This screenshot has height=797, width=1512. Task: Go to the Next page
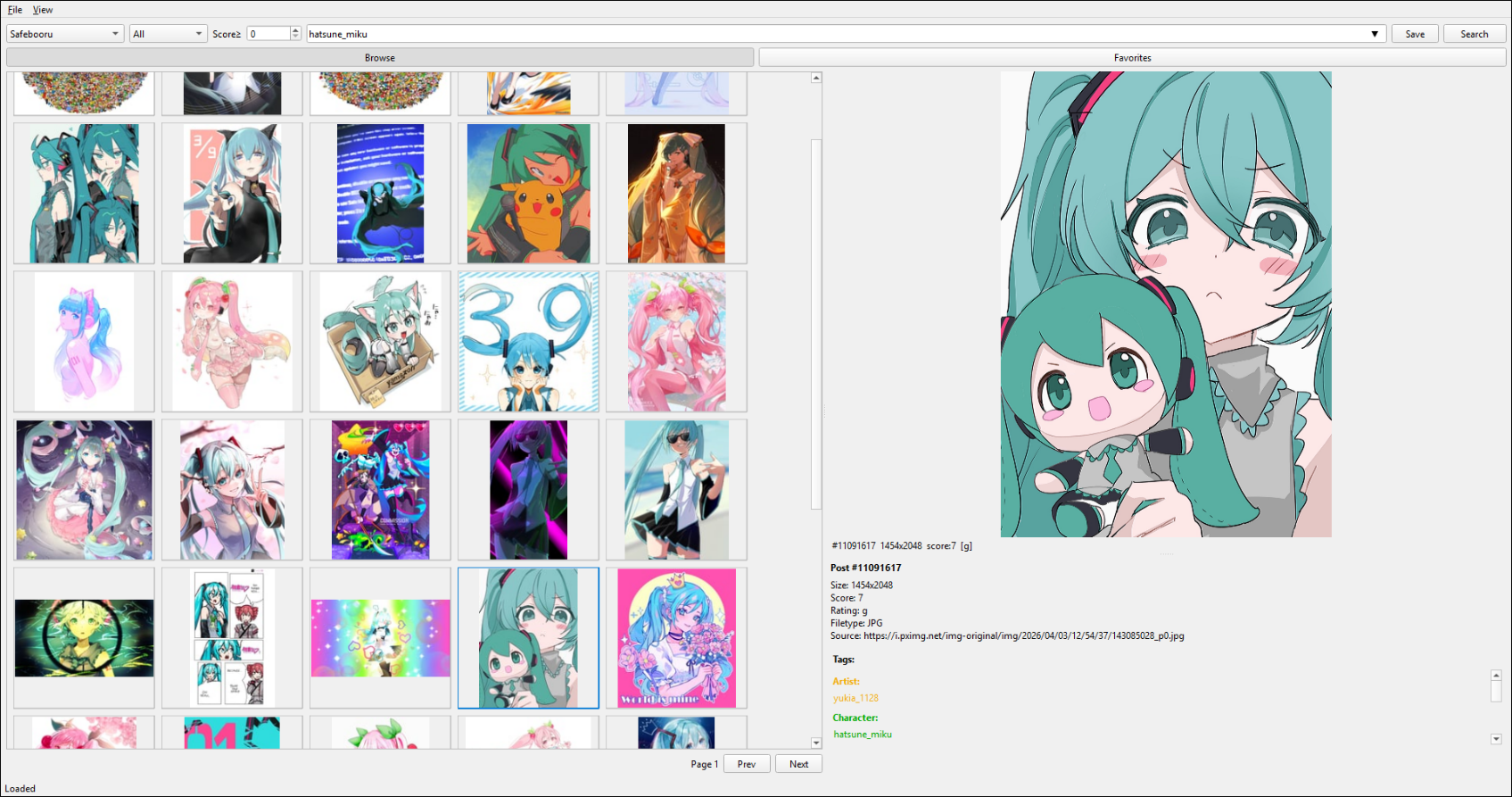(798, 764)
